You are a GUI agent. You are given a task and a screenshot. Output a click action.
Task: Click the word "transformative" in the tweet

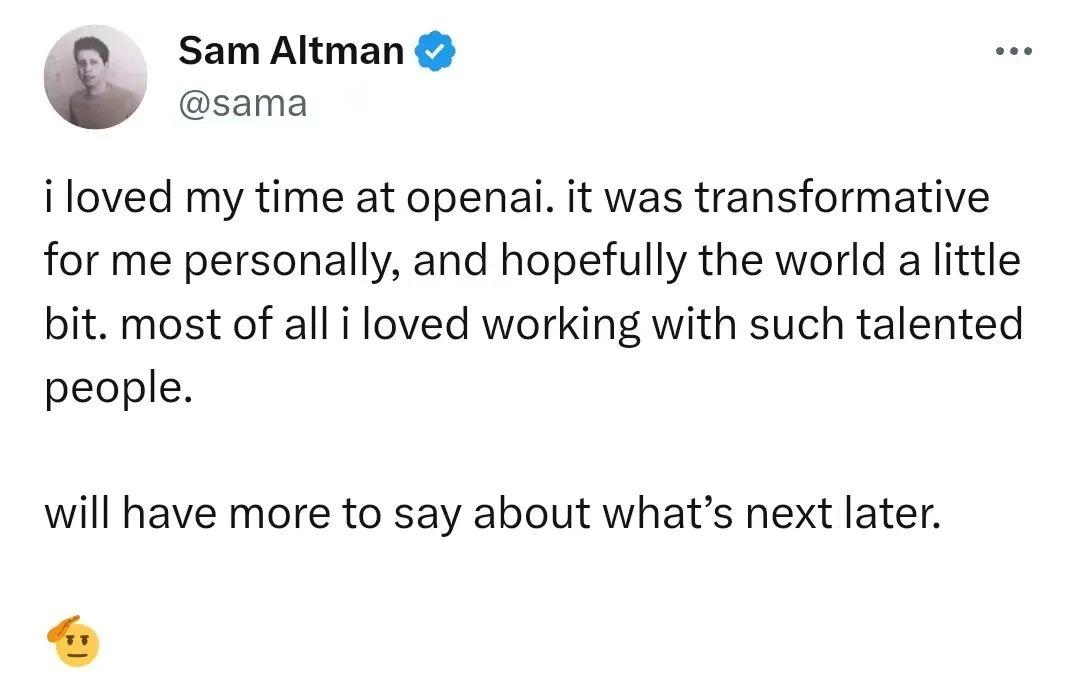pyautogui.click(x=842, y=197)
